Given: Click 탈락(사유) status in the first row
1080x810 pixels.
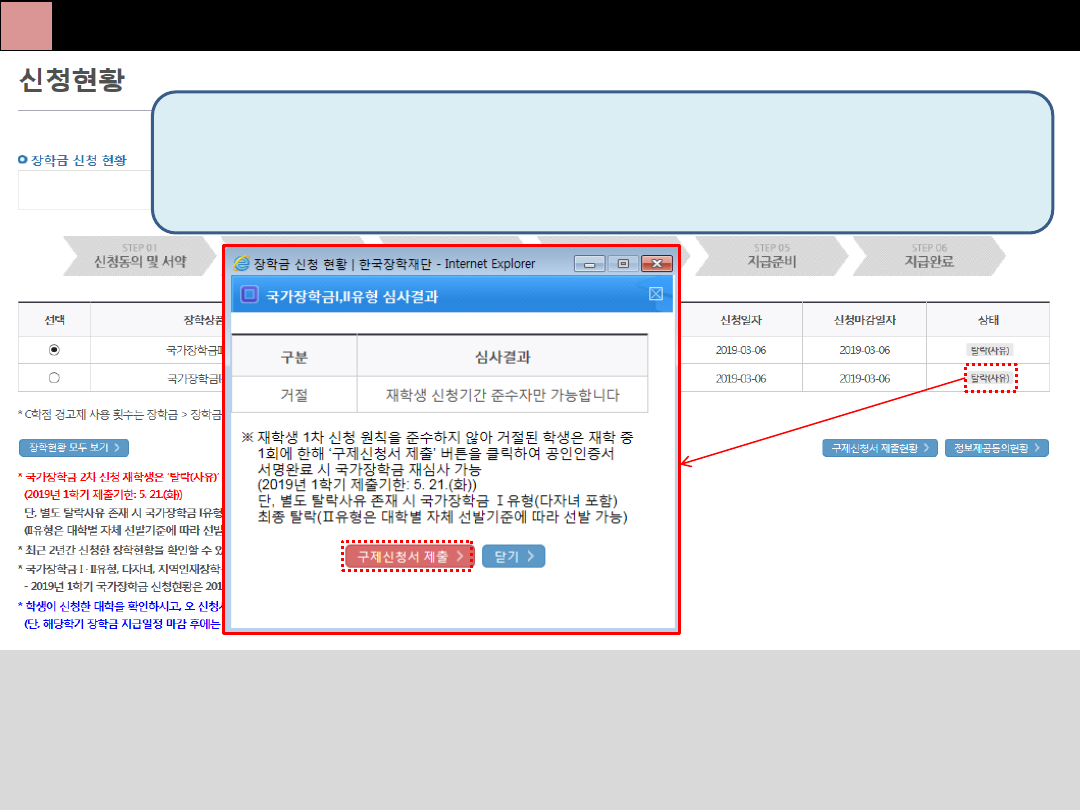Looking at the screenshot, I should click(x=989, y=350).
